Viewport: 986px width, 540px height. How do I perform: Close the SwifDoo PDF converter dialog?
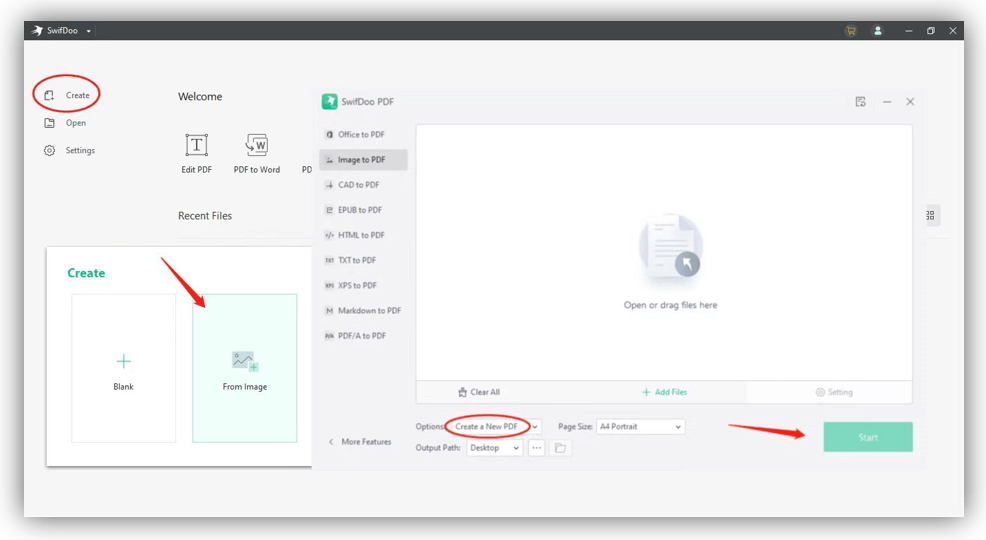click(x=910, y=102)
